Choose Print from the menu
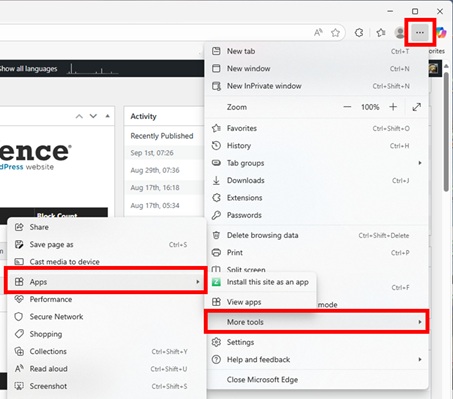Screen dimensions: 453x399 [x=316, y=252]
